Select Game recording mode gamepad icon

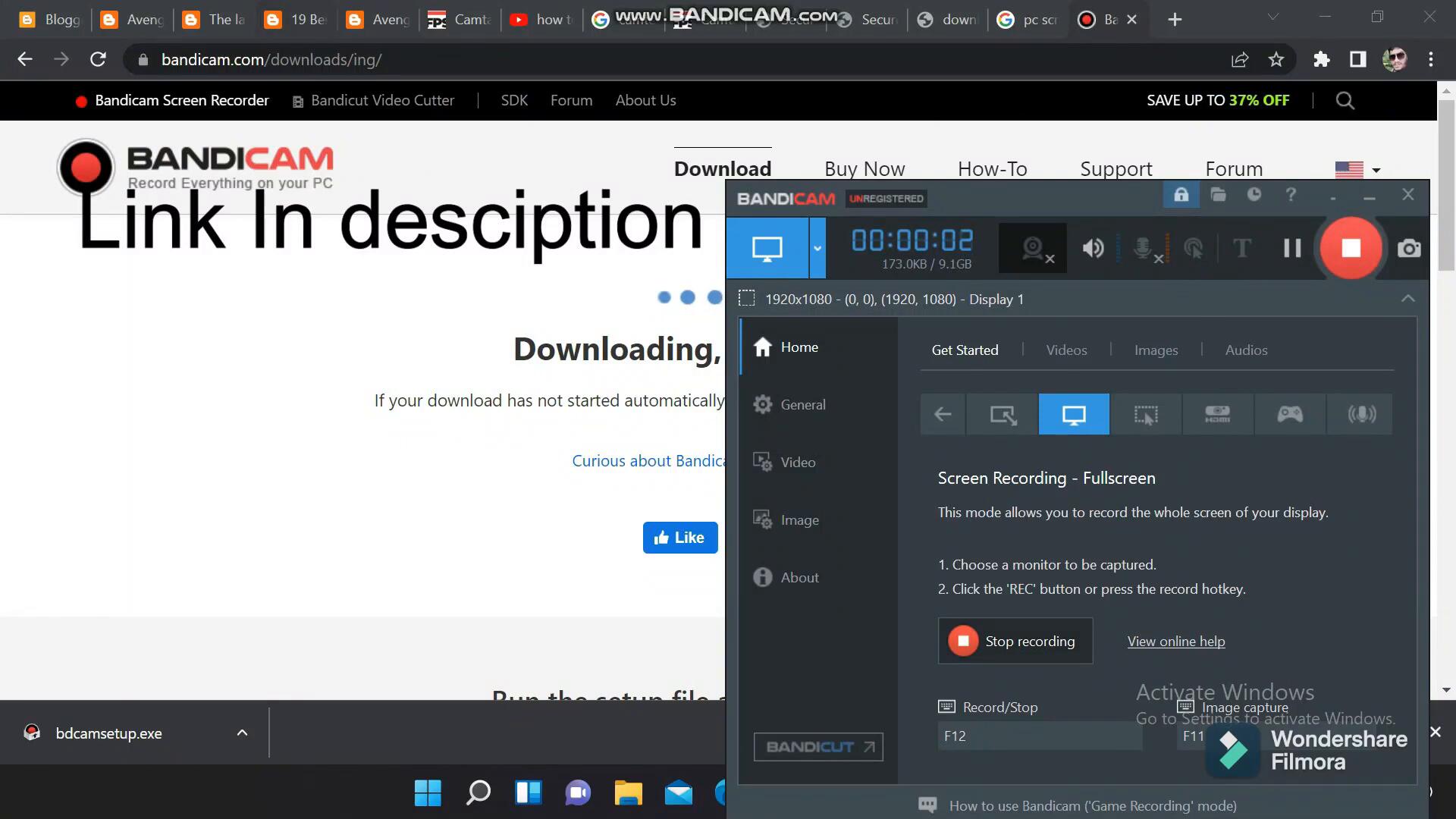pyautogui.click(x=1290, y=414)
